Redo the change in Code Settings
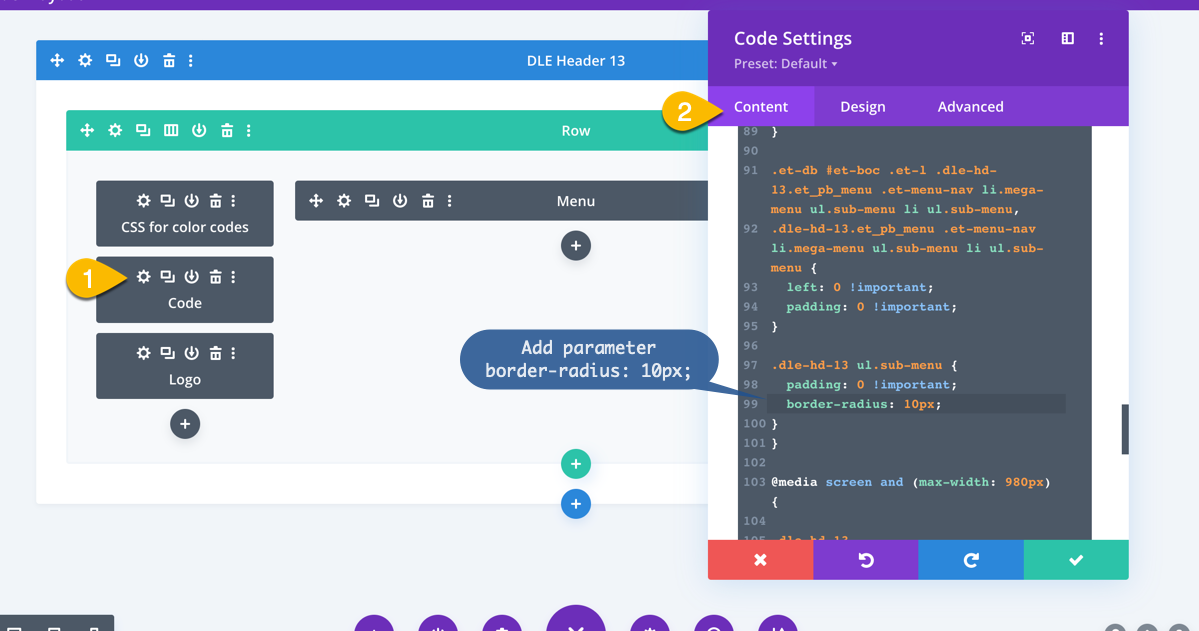 (971, 560)
